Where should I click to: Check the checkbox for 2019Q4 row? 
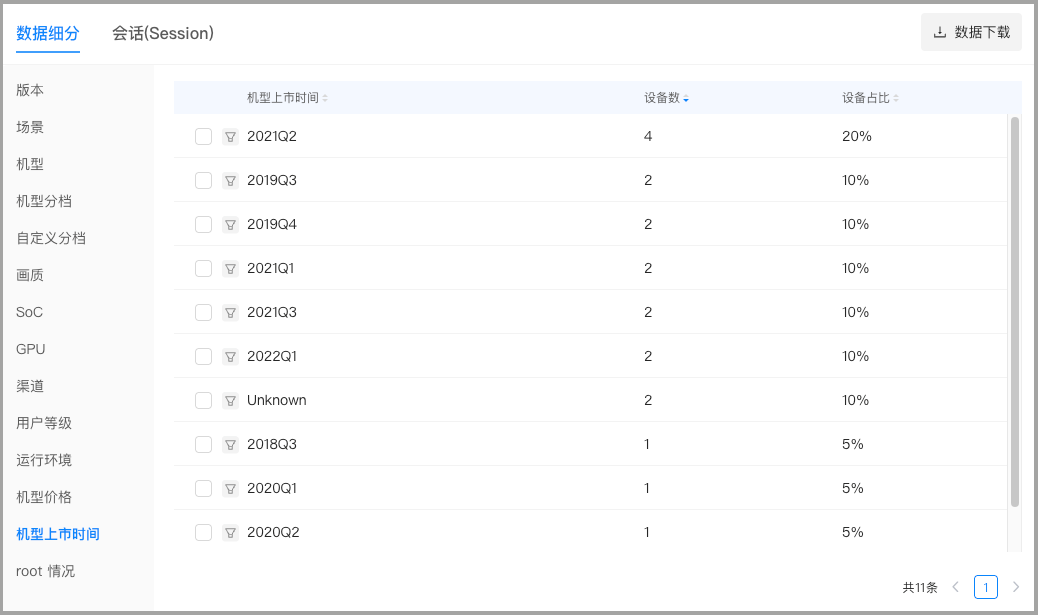(203, 225)
